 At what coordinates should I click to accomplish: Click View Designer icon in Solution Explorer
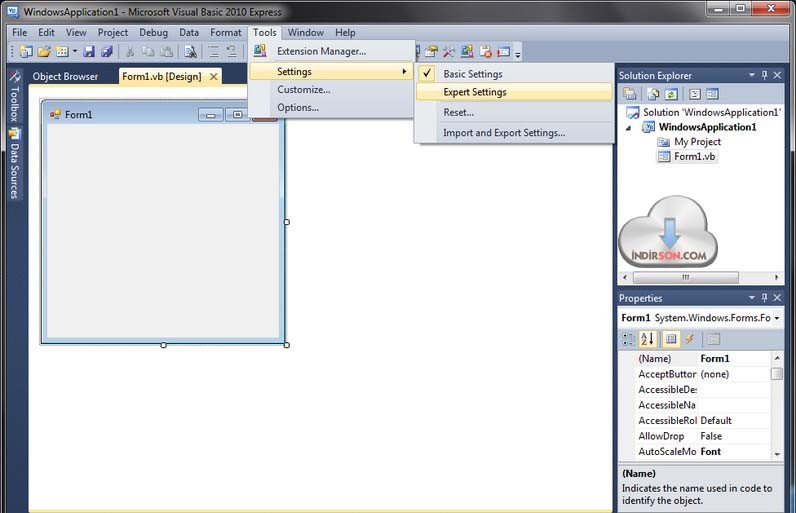(712, 94)
